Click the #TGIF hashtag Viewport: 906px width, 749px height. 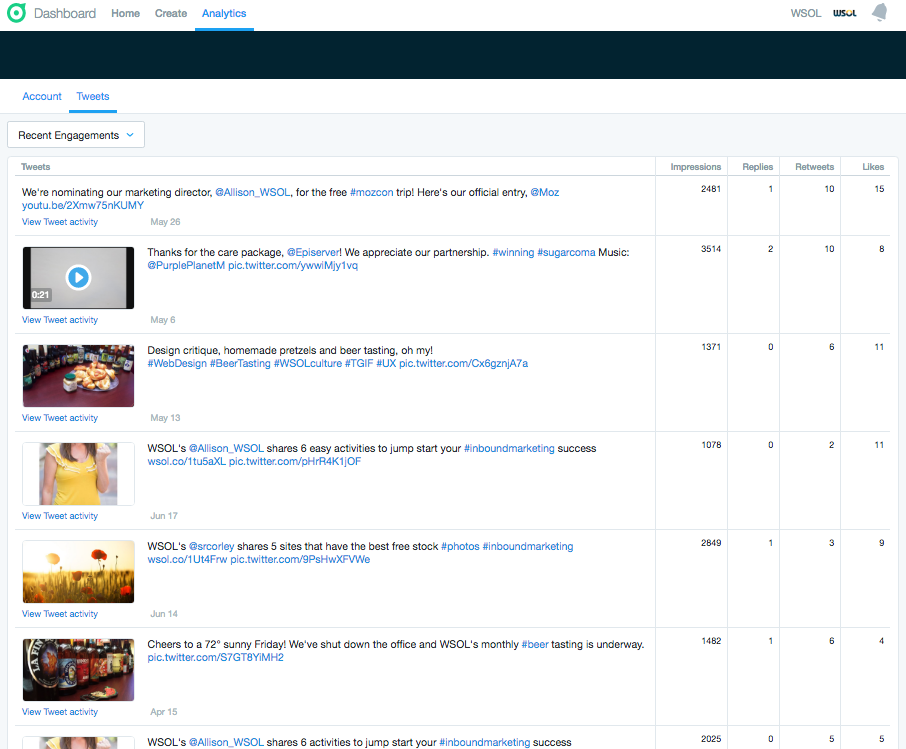point(359,364)
